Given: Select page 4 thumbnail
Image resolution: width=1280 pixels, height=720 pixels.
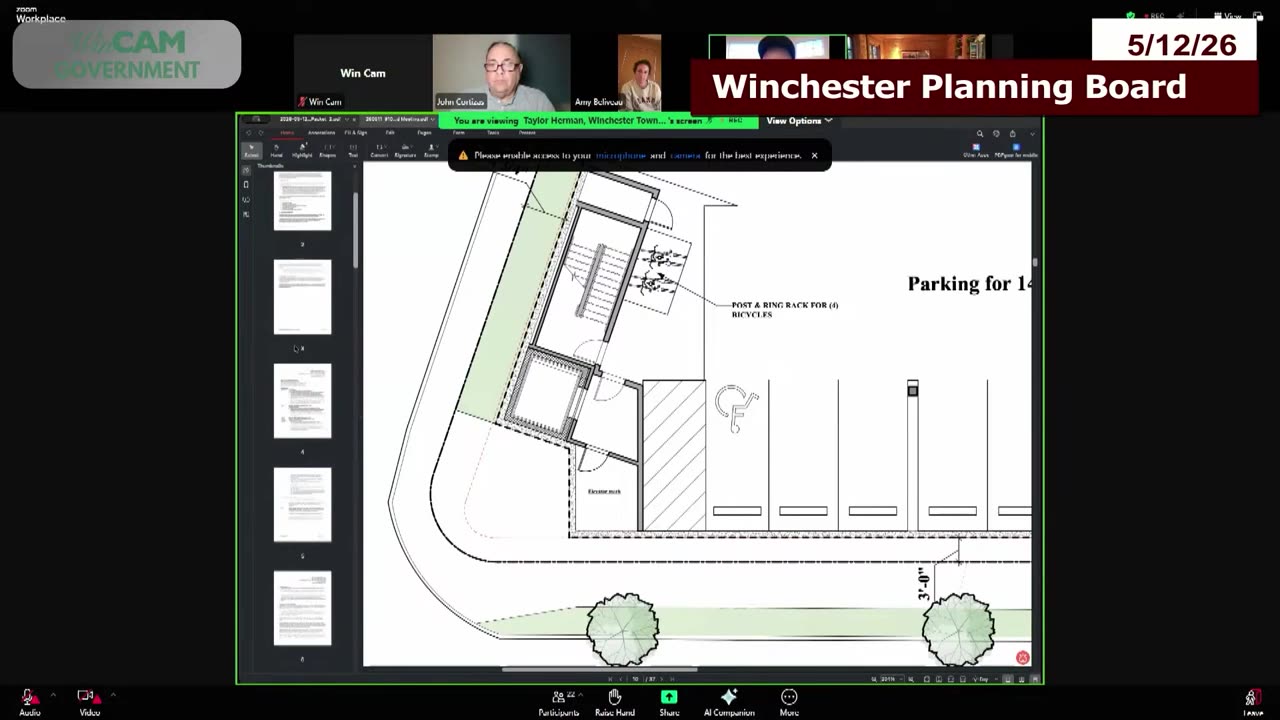Looking at the screenshot, I should point(302,401).
